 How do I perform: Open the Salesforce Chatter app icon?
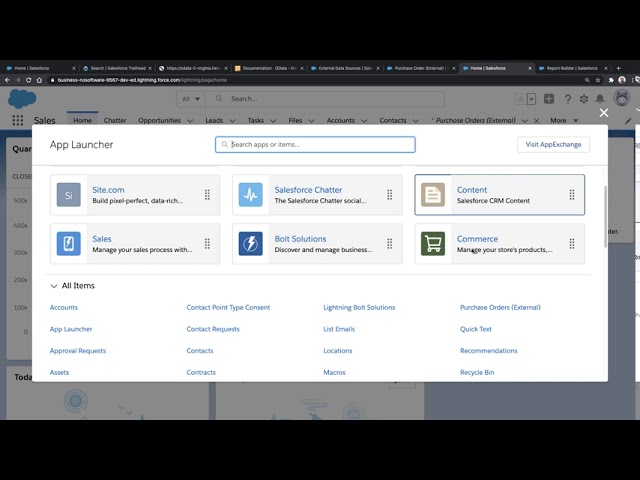point(251,195)
